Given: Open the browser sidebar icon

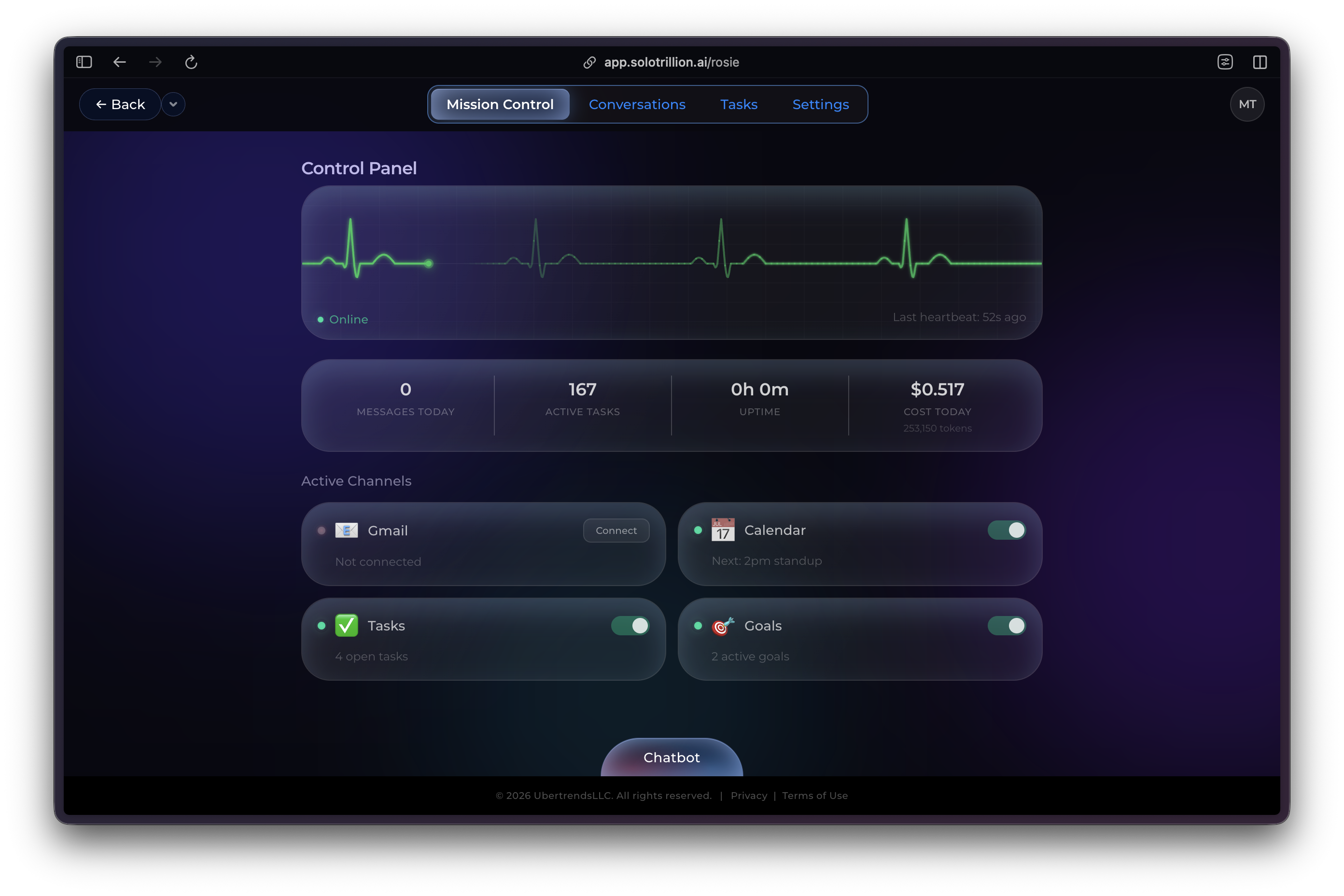Looking at the screenshot, I should [x=84, y=62].
